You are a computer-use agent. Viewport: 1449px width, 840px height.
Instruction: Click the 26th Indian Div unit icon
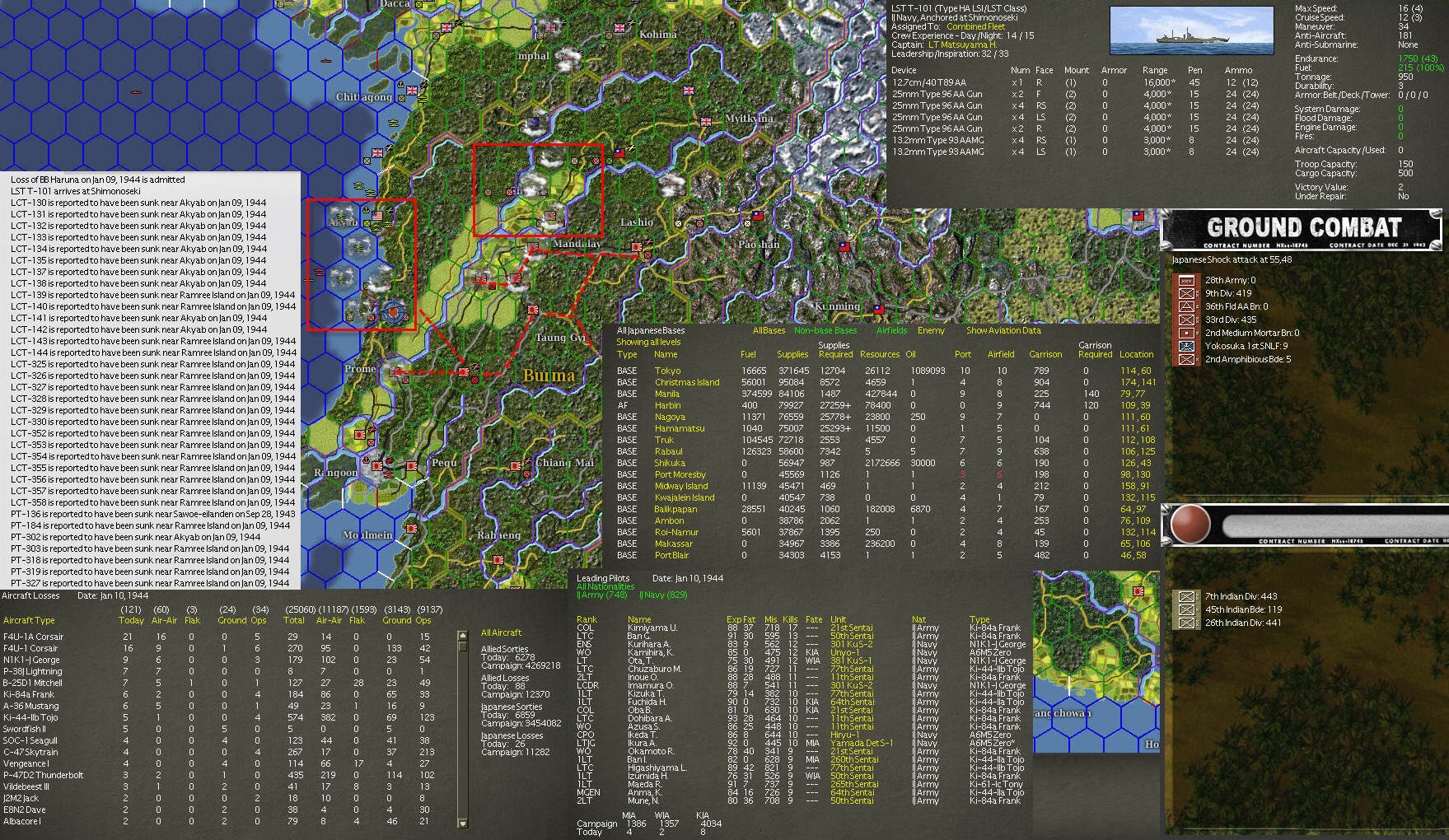(x=1186, y=623)
